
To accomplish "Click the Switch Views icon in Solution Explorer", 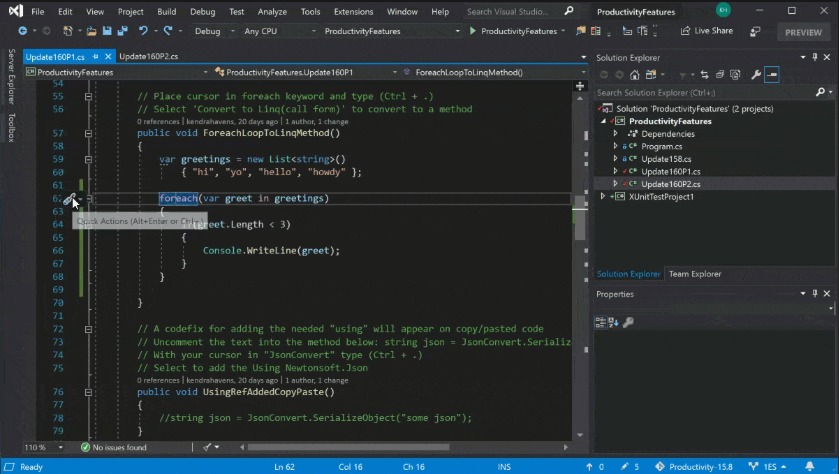I will pyautogui.click(x=651, y=74).
